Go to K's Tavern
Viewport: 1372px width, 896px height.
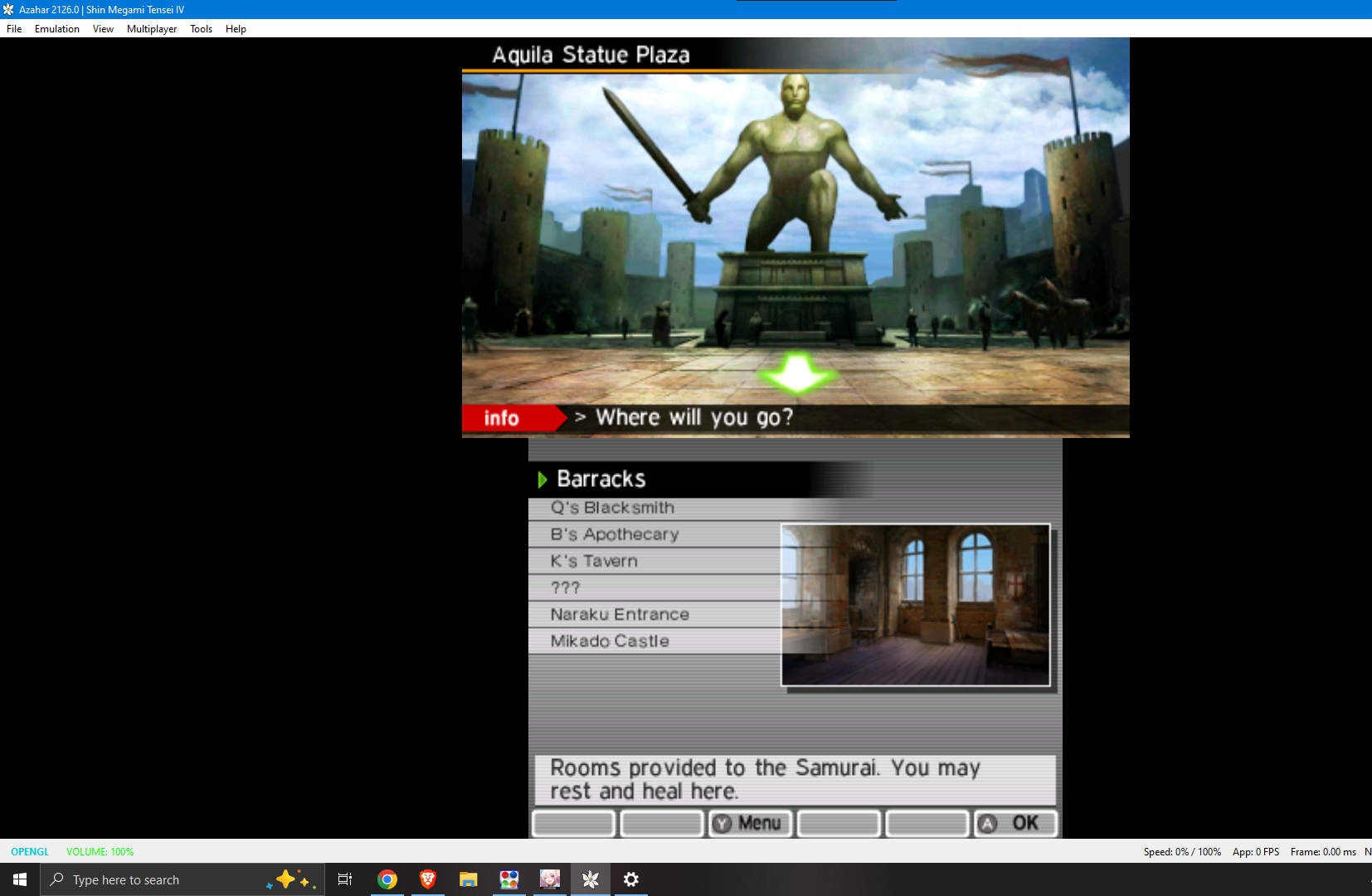tap(654, 561)
